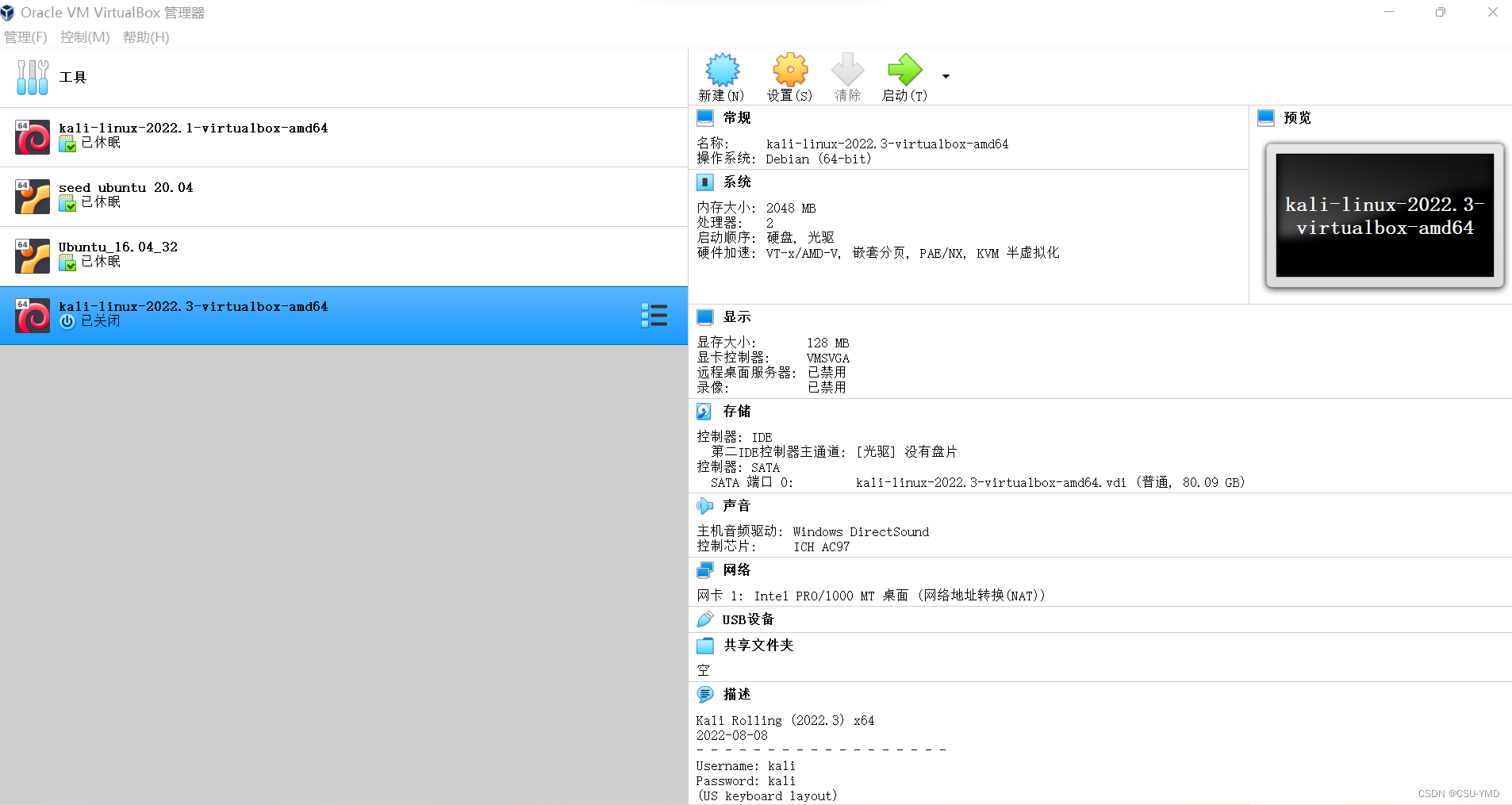Click the VMSVGA graphics controller value
The width and height of the screenshot is (1512, 805).
pyautogui.click(x=828, y=358)
